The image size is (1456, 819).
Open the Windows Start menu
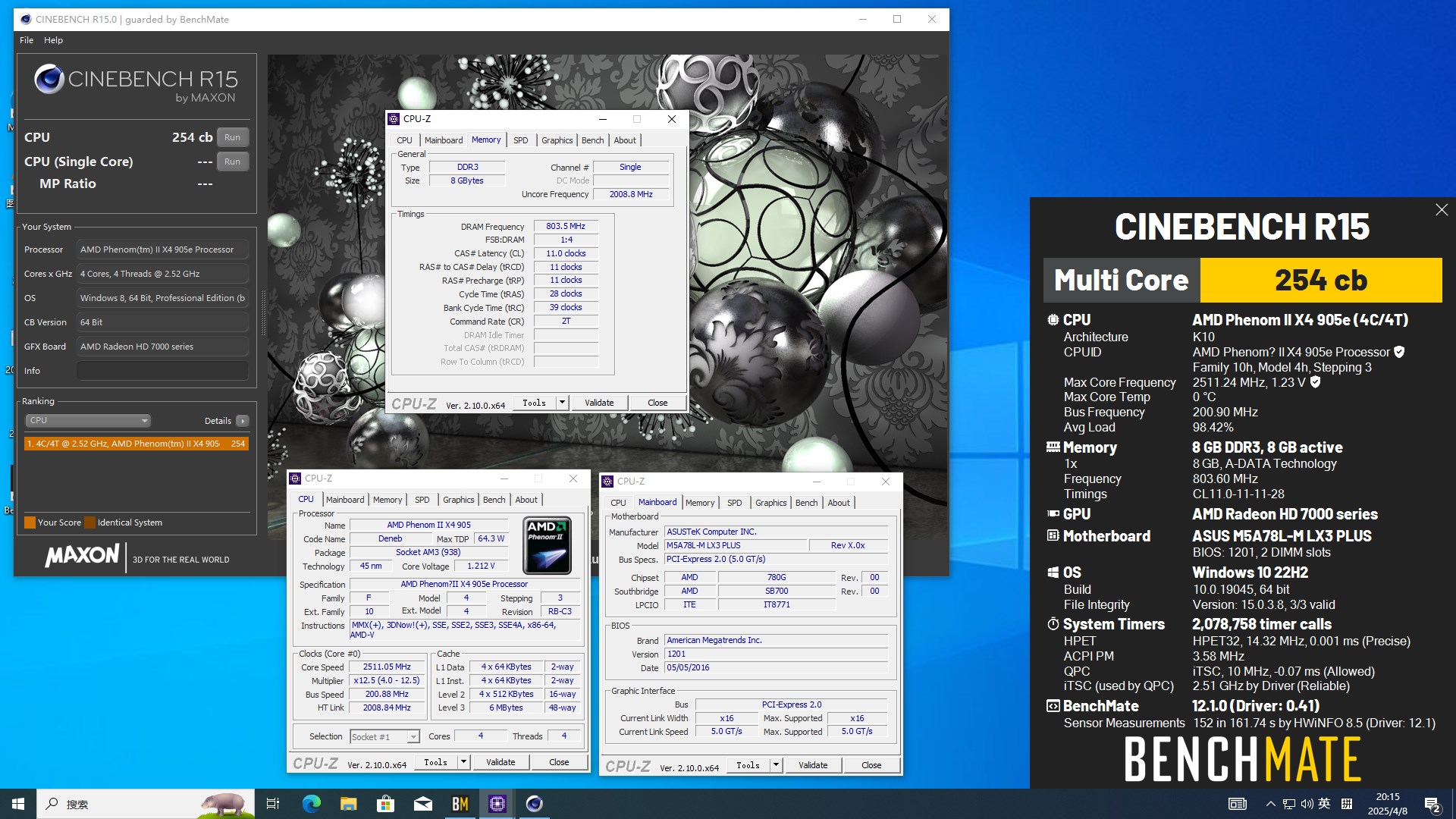[18, 804]
